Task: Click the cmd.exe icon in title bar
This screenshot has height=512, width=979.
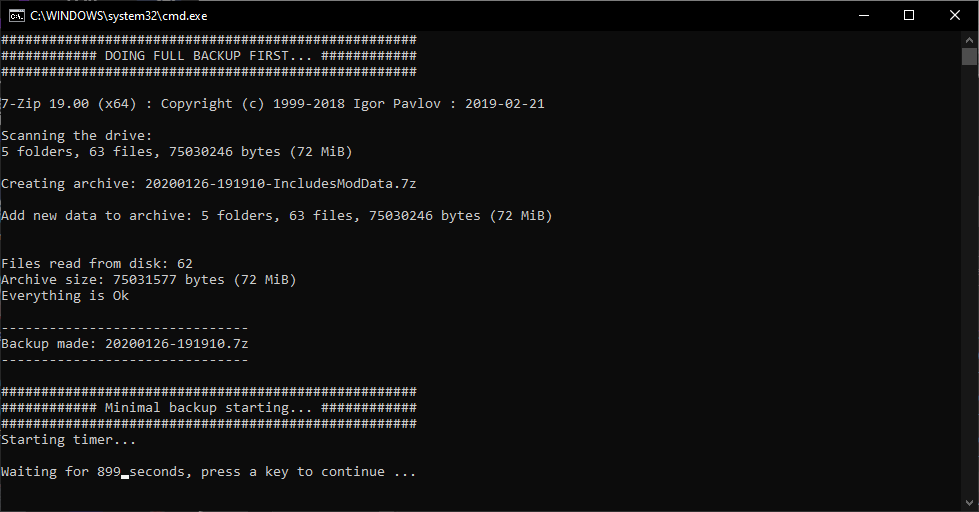Action: 15,15
